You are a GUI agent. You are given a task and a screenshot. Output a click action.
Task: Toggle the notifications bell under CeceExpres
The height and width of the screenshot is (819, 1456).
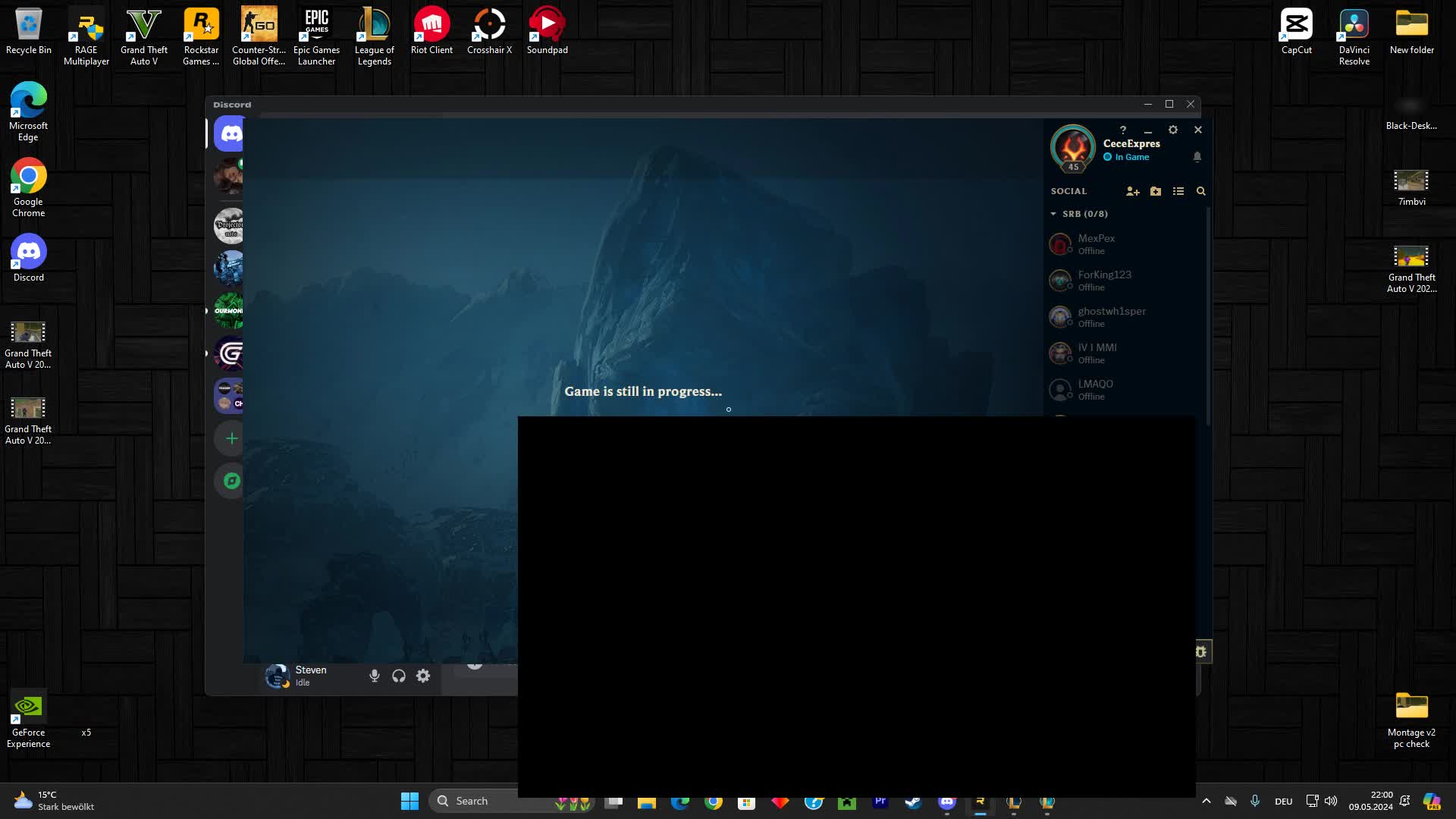pyautogui.click(x=1197, y=157)
